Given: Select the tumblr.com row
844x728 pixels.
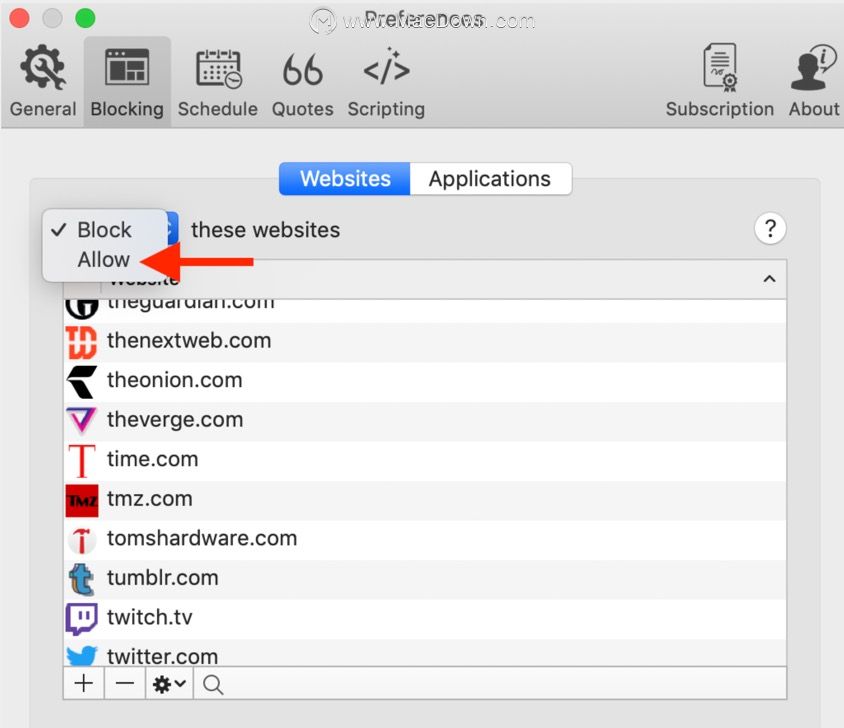Looking at the screenshot, I should click(x=425, y=579).
